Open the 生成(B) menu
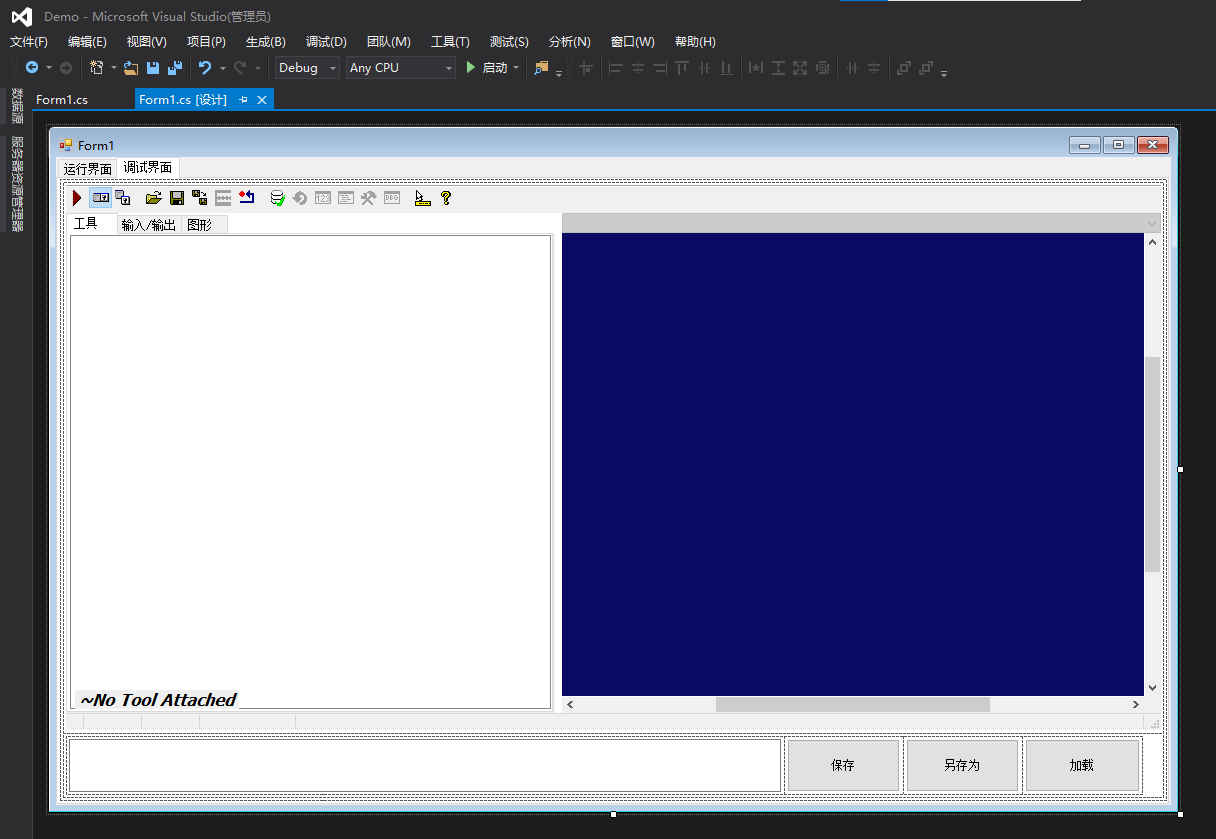 266,42
